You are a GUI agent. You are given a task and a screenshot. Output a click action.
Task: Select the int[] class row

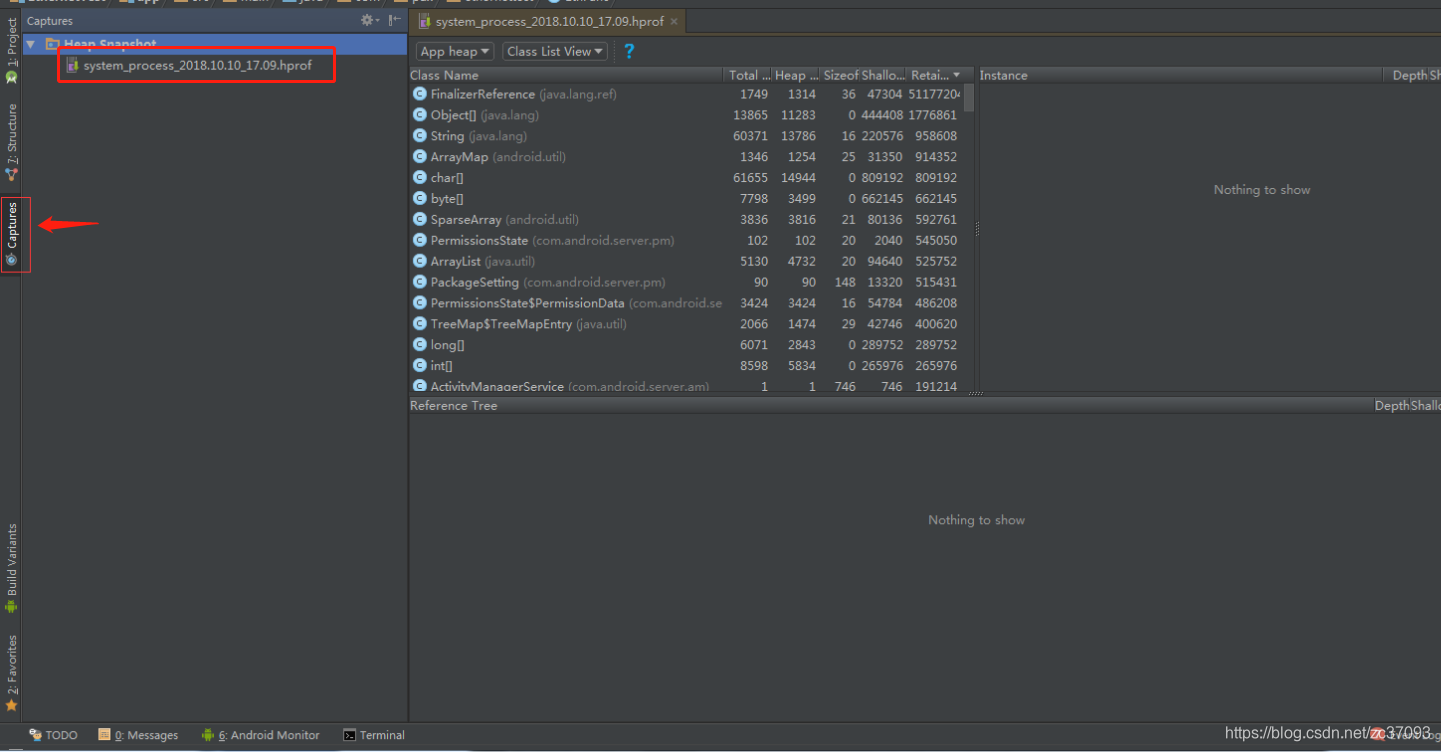pyautogui.click(x=685, y=366)
